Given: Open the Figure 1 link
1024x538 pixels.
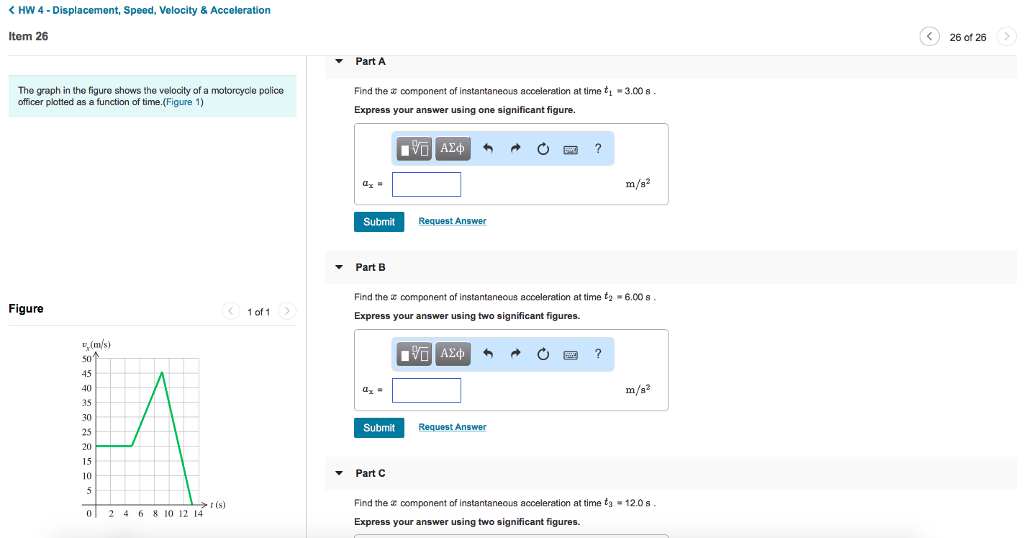Looking at the screenshot, I should [184, 102].
